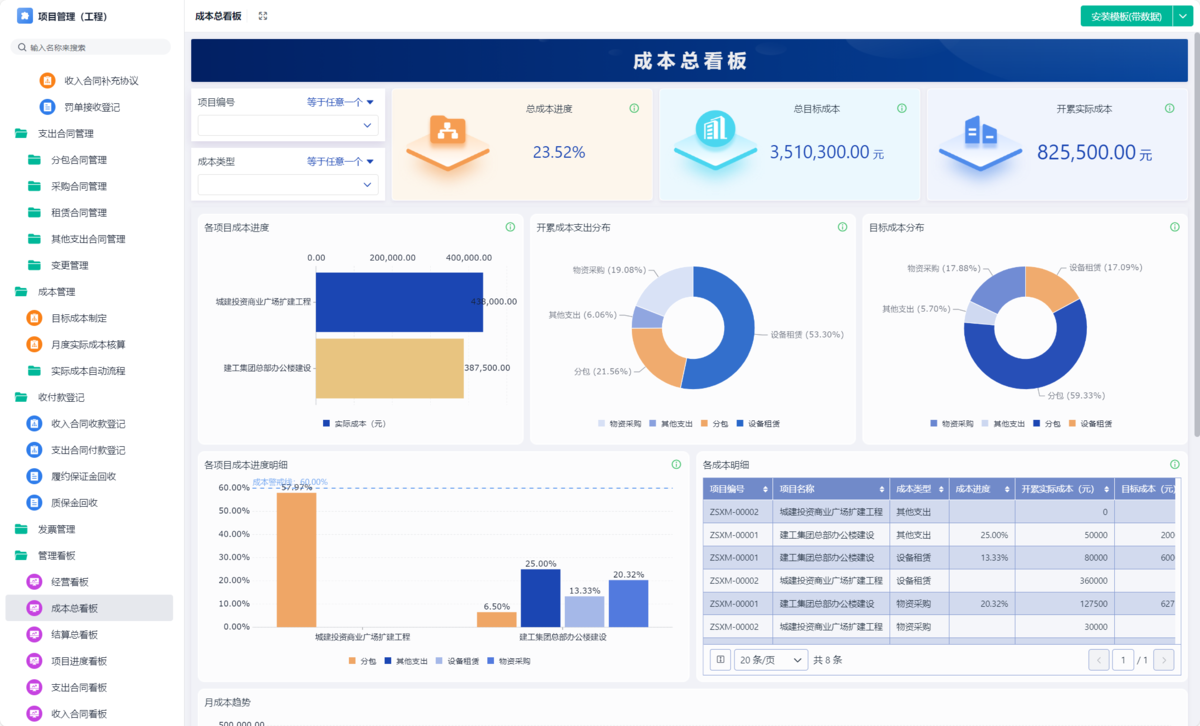Open 分包合同管理 in the sidebar

point(79,160)
